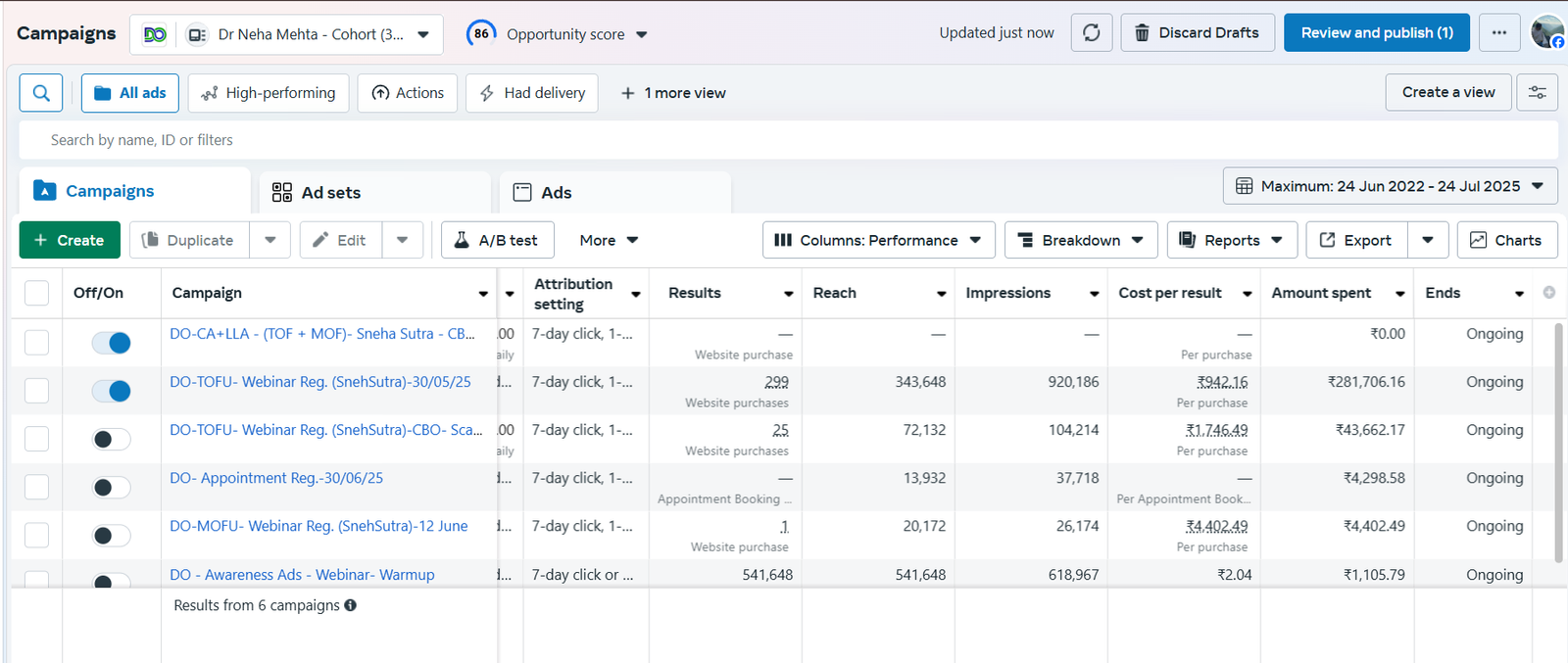Click the search by name or ID field

pos(784,140)
